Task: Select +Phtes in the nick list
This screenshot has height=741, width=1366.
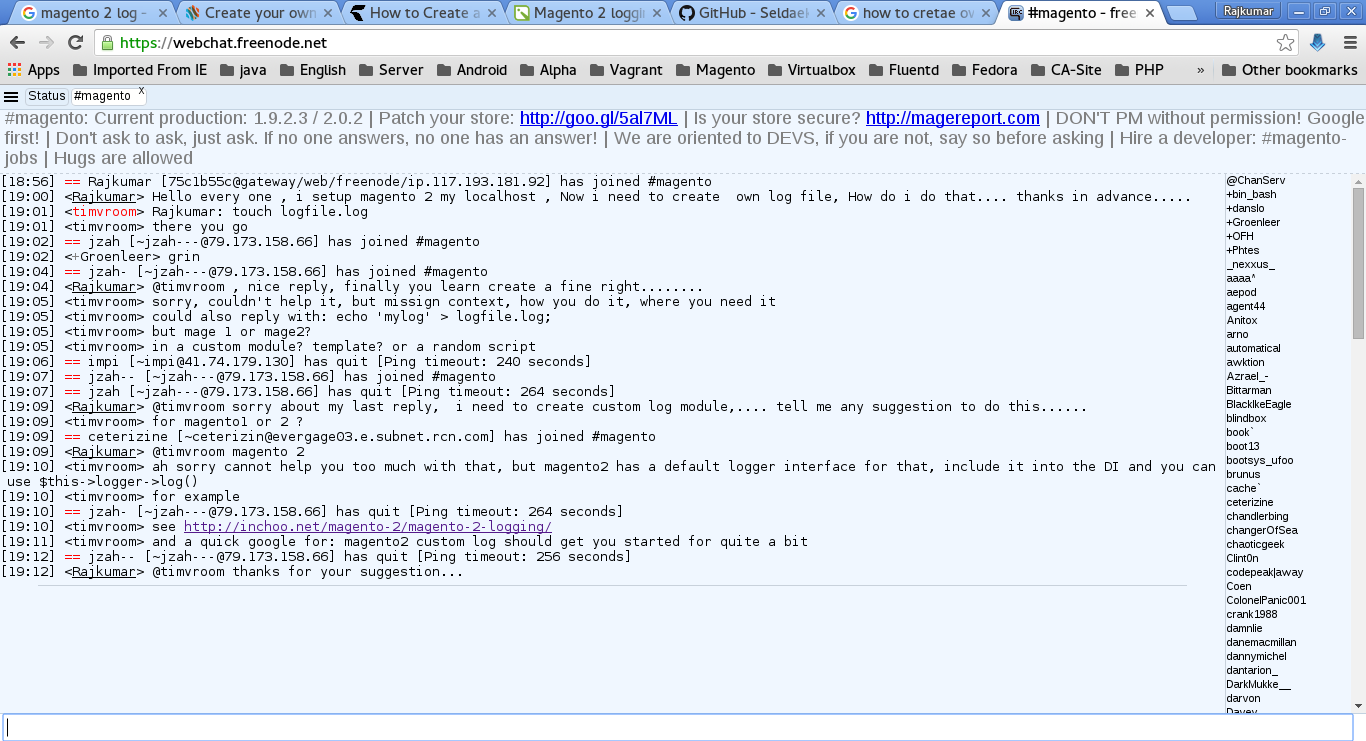Action: (x=1243, y=250)
